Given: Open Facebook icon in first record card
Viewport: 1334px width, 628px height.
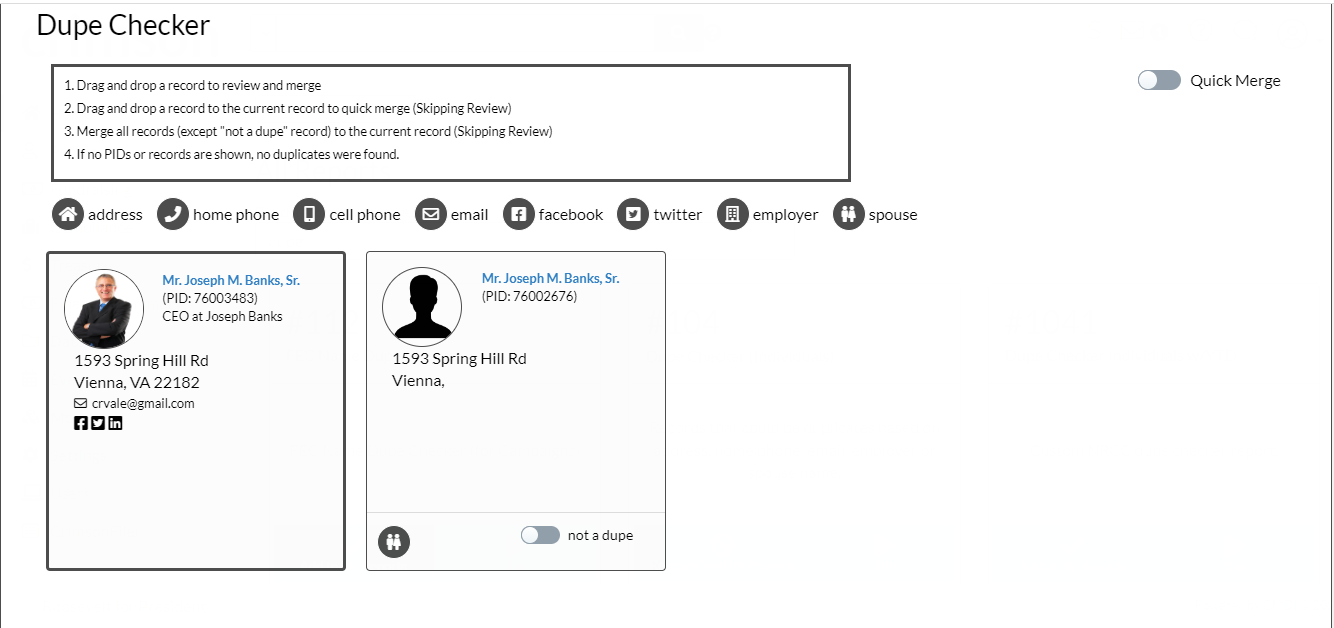Looking at the screenshot, I should point(81,423).
